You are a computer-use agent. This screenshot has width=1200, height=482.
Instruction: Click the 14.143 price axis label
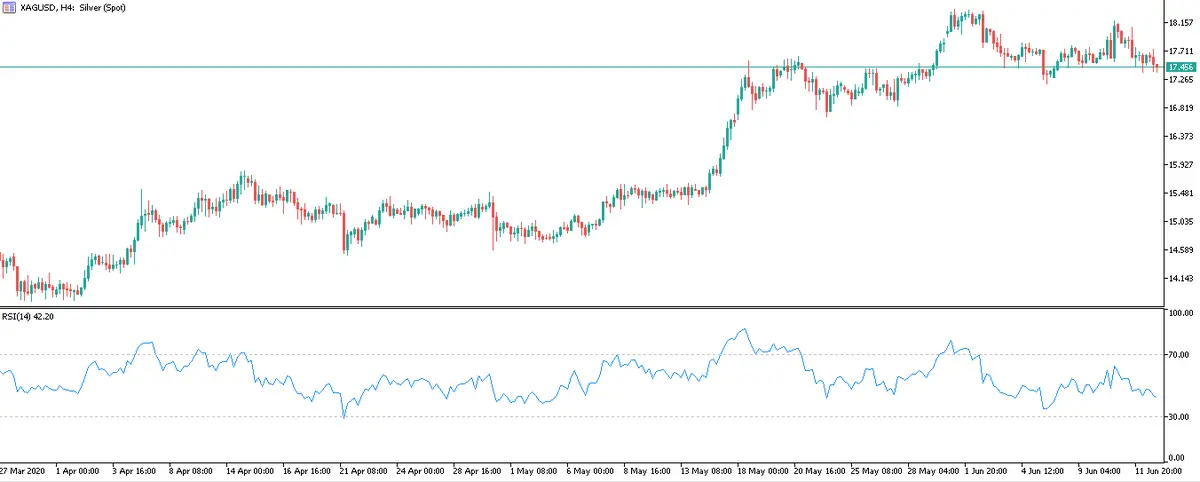(1181, 278)
